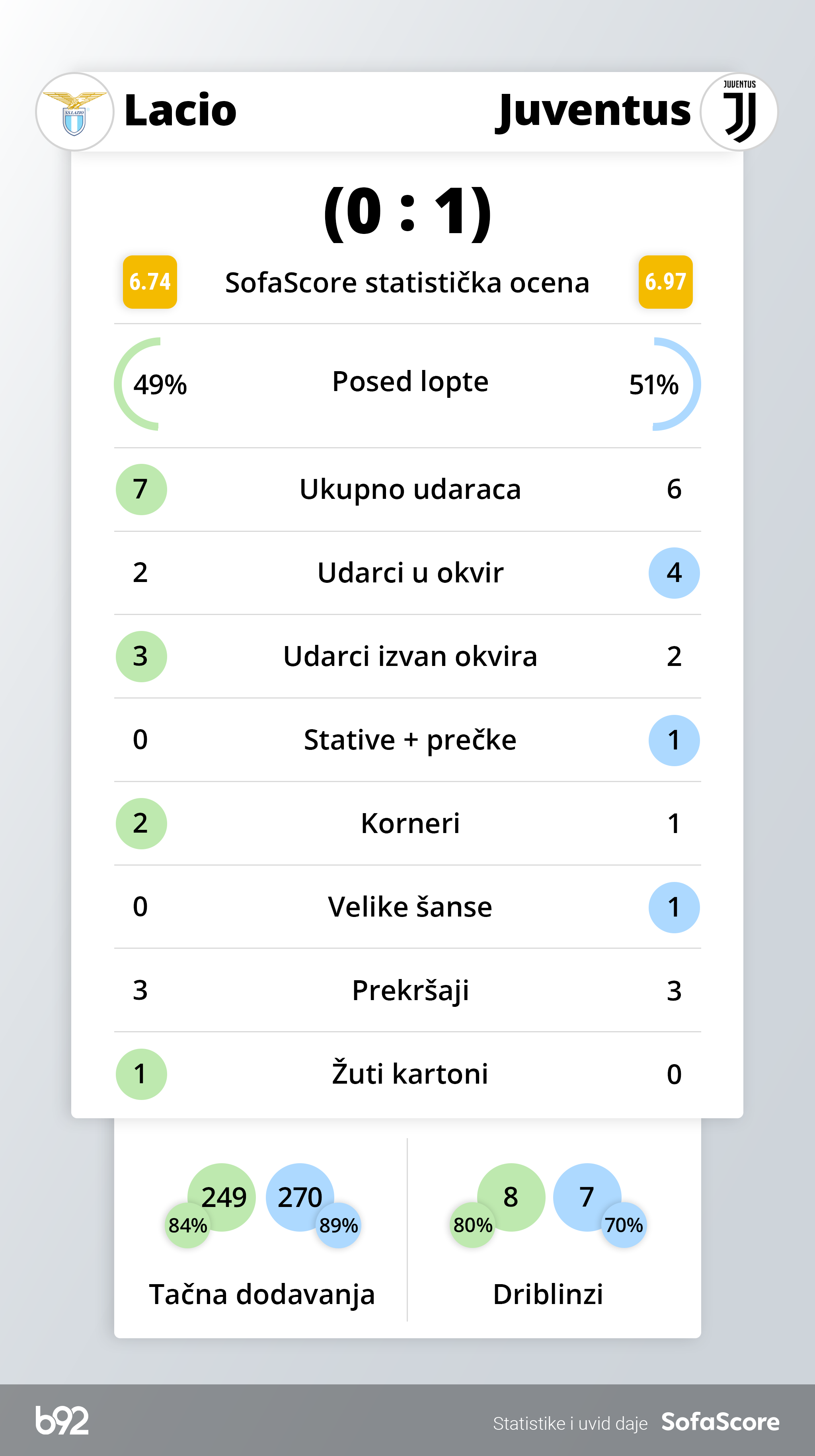
Task: Click the 'Lacio' team name
Action: coord(180,110)
